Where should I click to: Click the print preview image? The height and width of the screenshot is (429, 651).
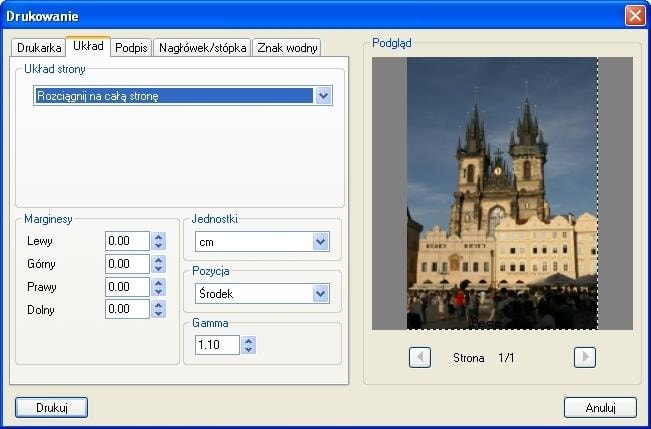coord(502,193)
